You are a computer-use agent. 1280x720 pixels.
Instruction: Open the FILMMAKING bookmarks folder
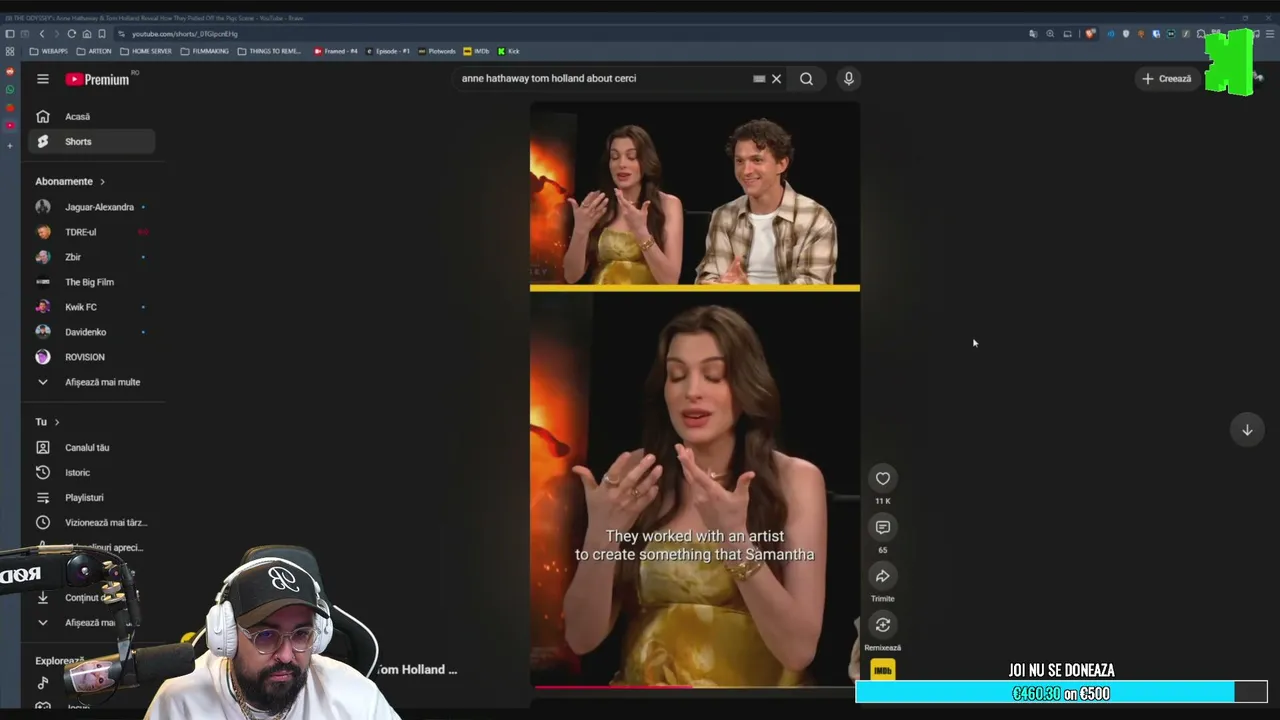[204, 51]
